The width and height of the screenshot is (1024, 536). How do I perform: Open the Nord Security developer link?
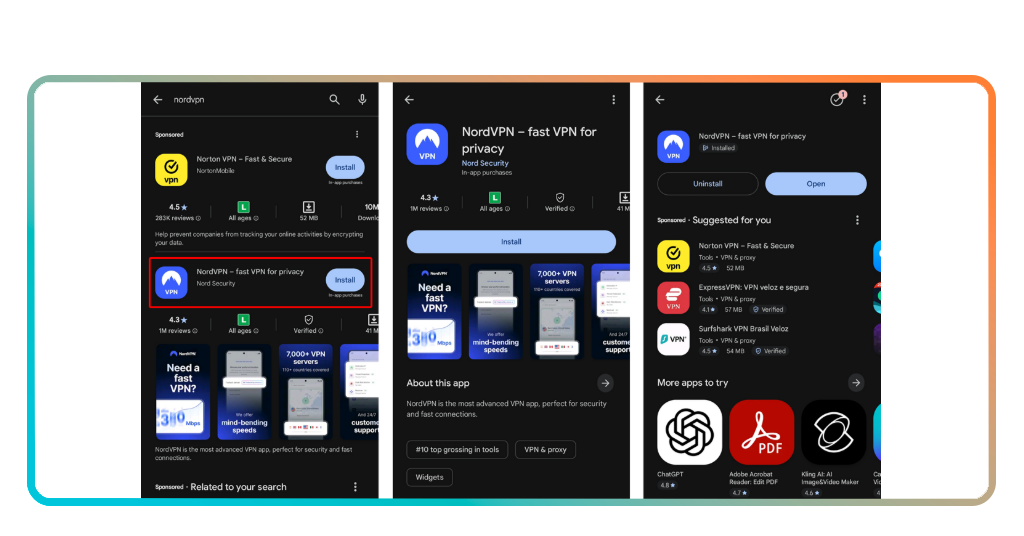(485, 163)
